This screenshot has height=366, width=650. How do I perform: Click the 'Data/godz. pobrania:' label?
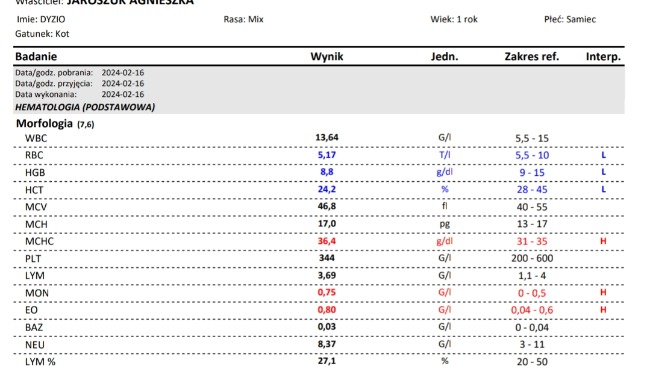[54, 73]
